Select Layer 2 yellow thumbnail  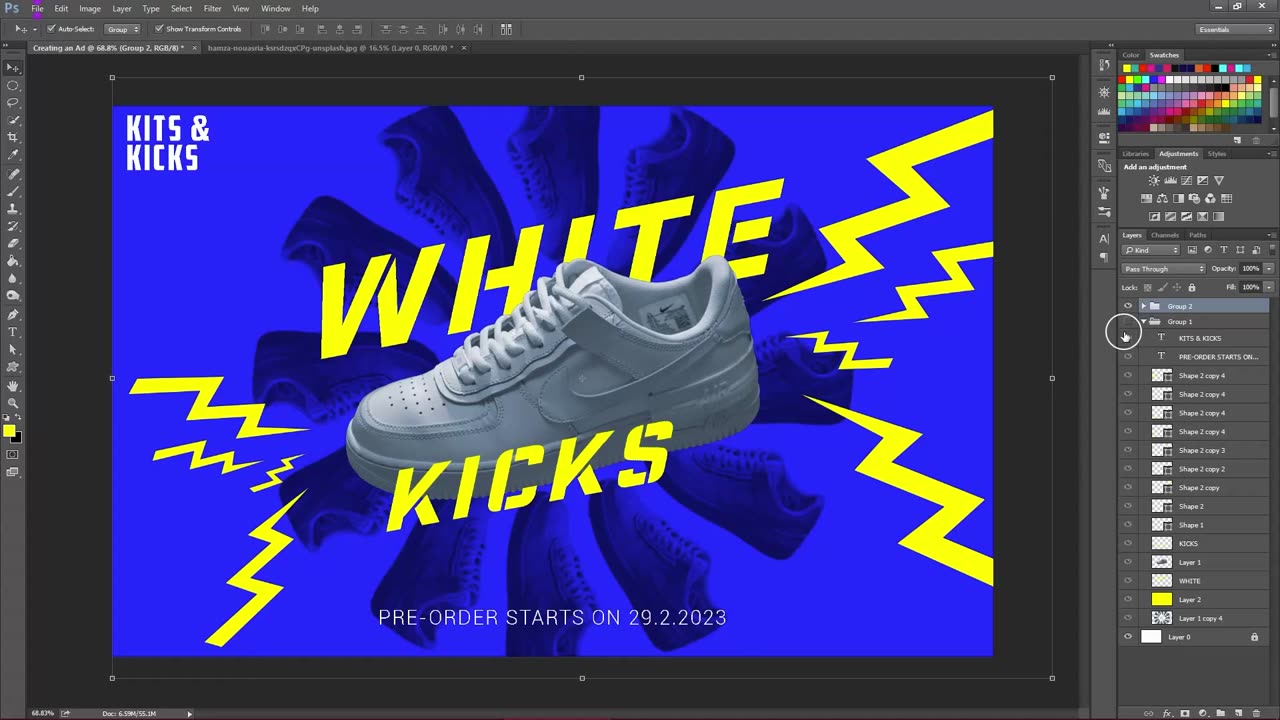point(1162,599)
